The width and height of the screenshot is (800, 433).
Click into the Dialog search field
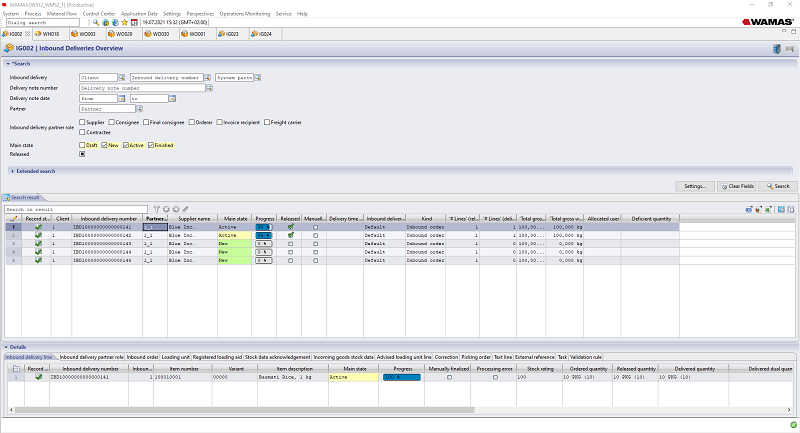click(x=42, y=22)
